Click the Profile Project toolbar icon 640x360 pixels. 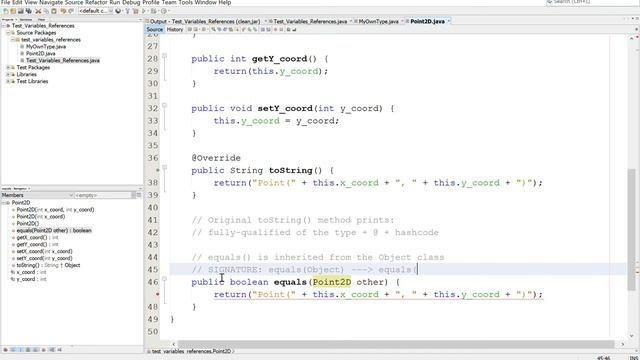(164, 11)
